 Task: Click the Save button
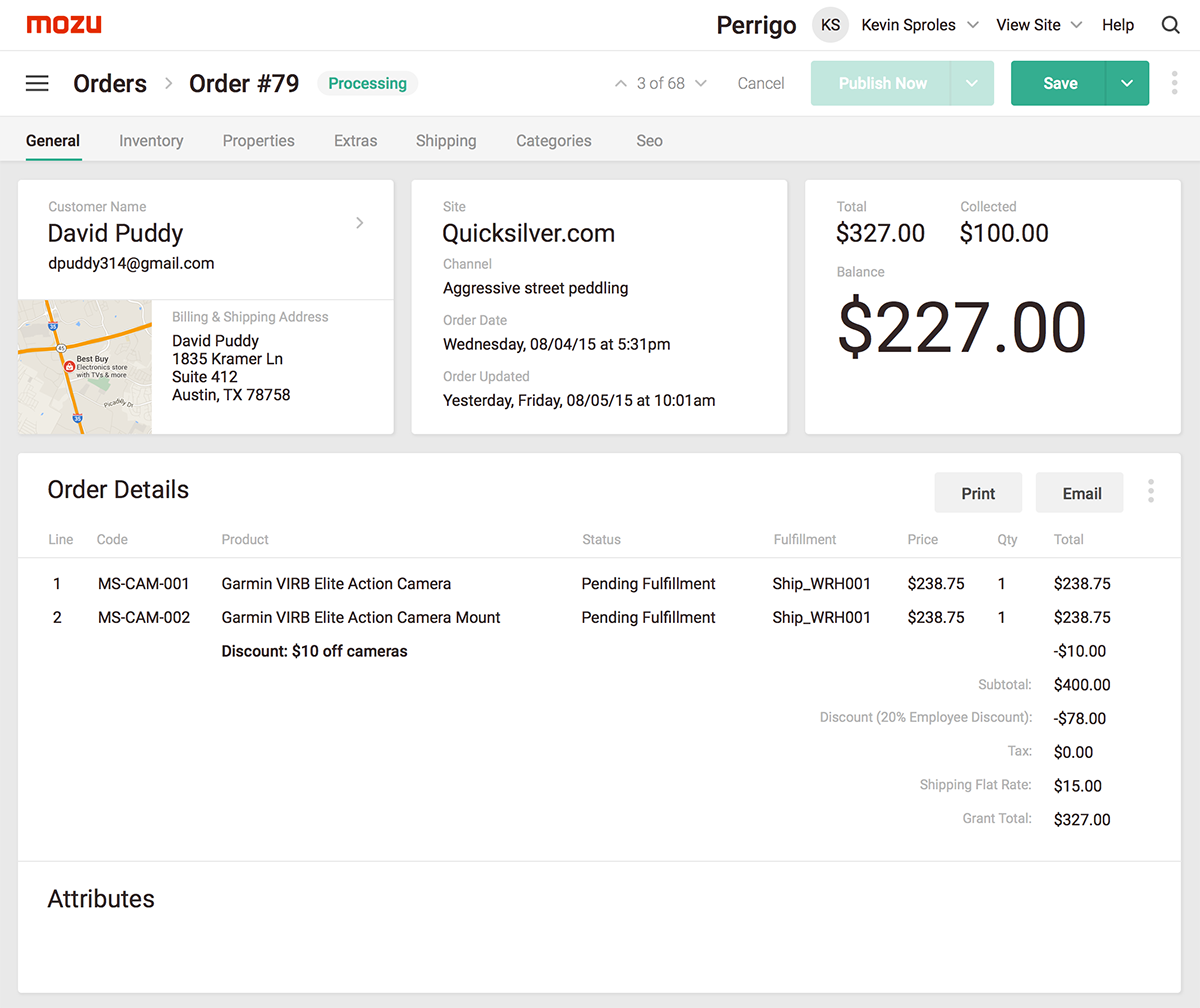coord(1060,83)
